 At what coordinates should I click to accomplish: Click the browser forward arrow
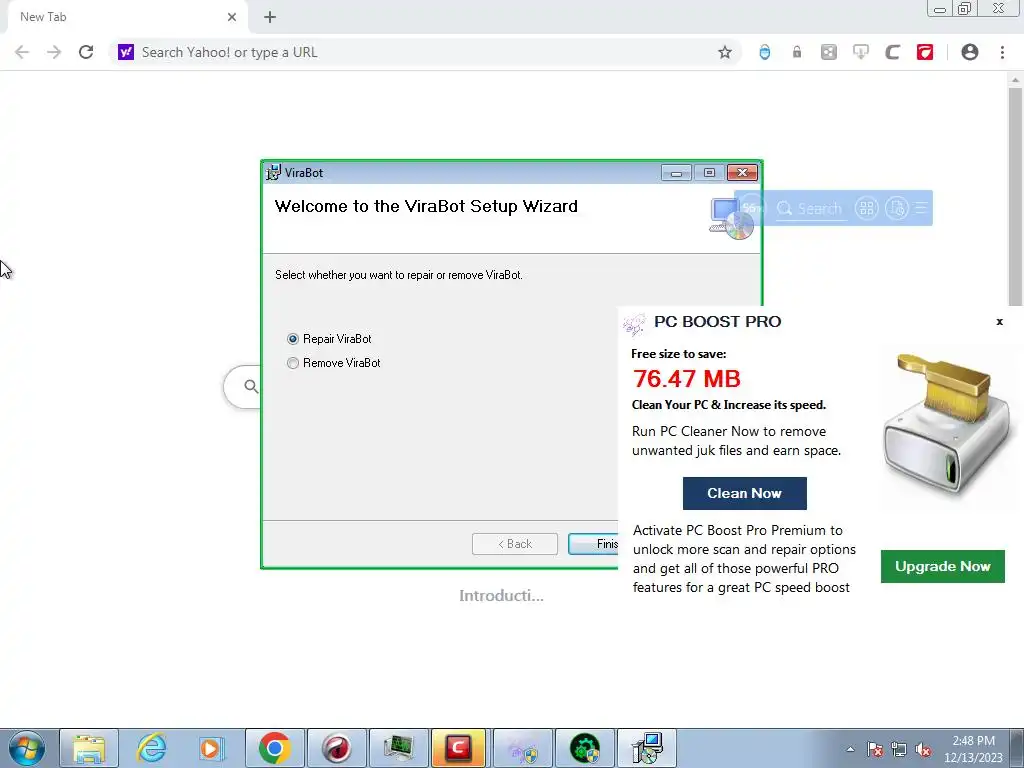point(54,52)
